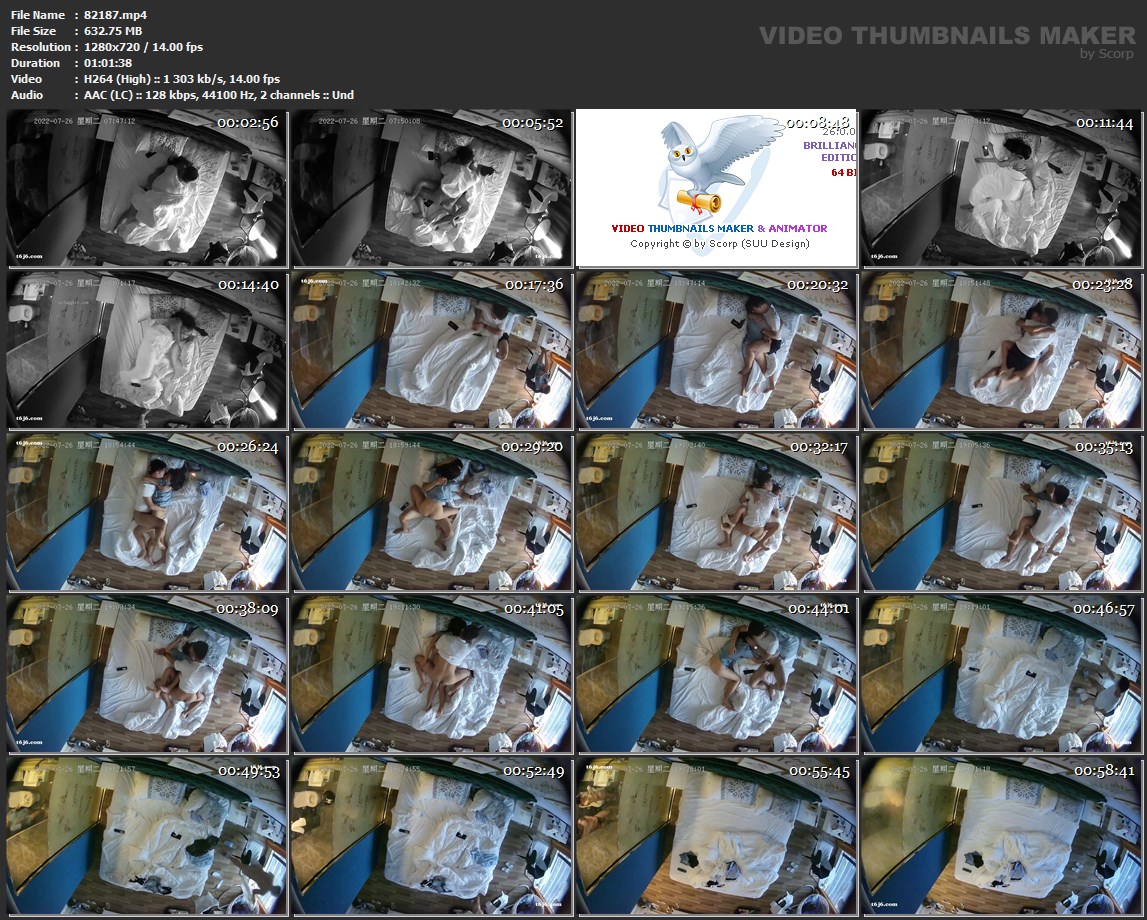1147x920 pixels.
Task: Click the thumbnail timestamped 00:11:44
Action: pyautogui.click(x=1001, y=188)
